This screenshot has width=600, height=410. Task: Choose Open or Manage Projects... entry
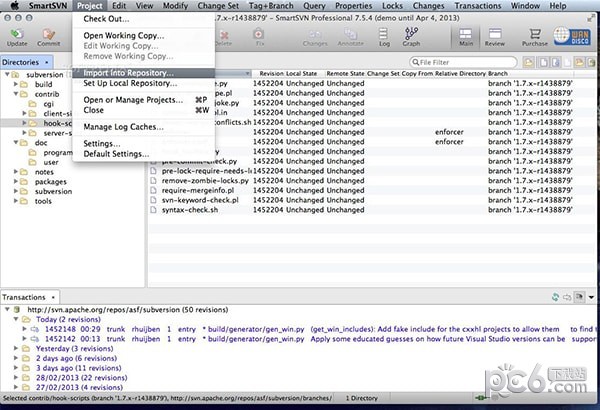(x=143, y=100)
